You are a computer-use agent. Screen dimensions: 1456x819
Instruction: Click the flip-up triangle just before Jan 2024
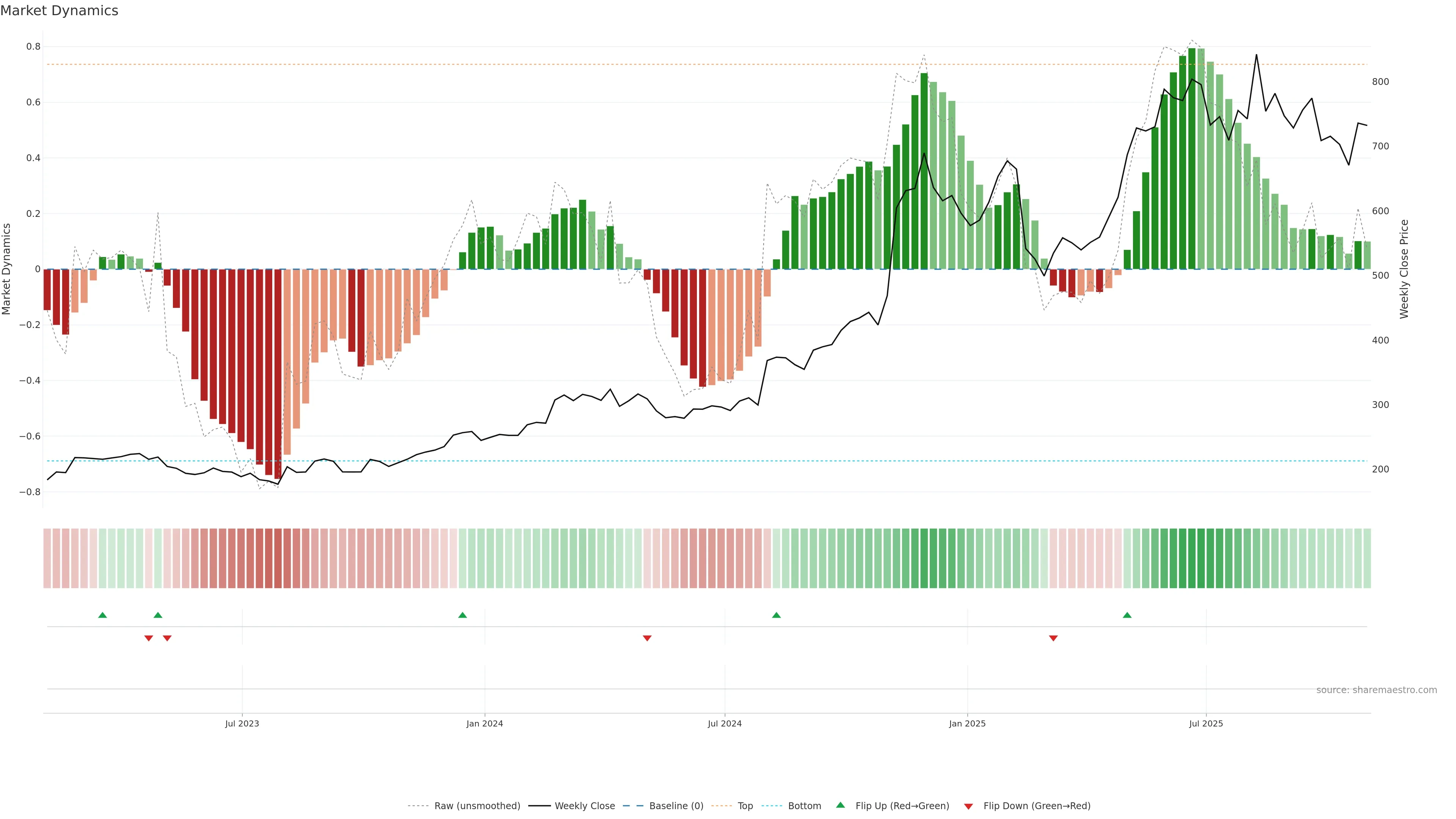coord(462,615)
